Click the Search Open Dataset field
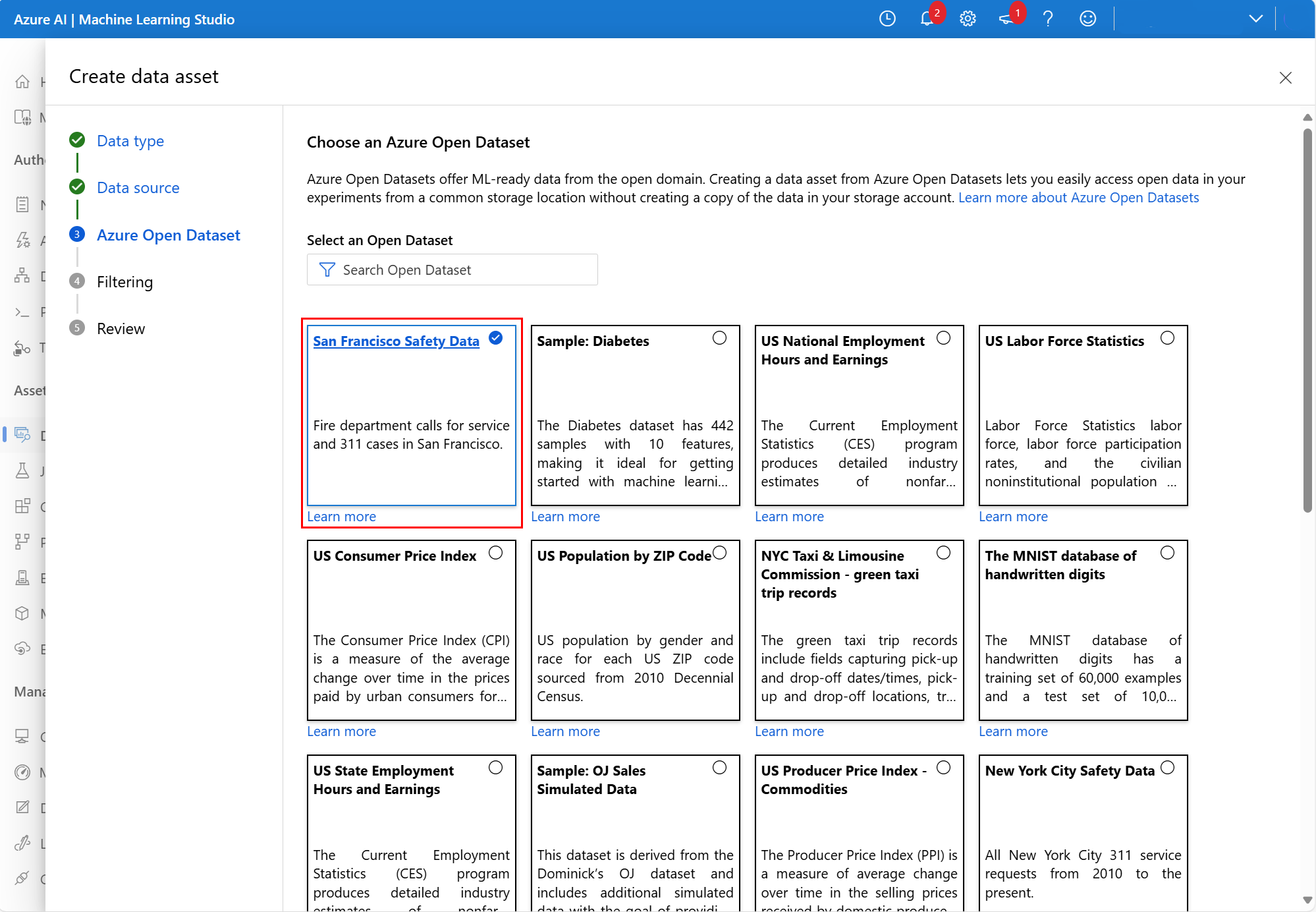The height and width of the screenshot is (912, 1316). [461, 270]
